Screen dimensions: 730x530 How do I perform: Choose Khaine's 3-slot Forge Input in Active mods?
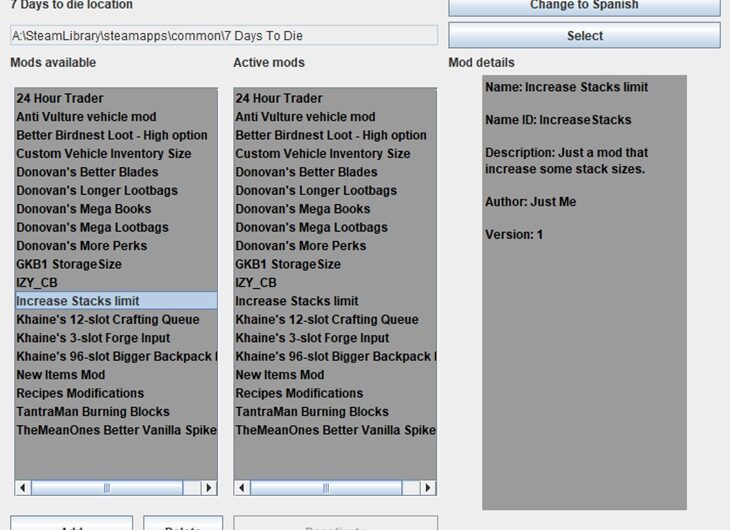[x=335, y=338]
